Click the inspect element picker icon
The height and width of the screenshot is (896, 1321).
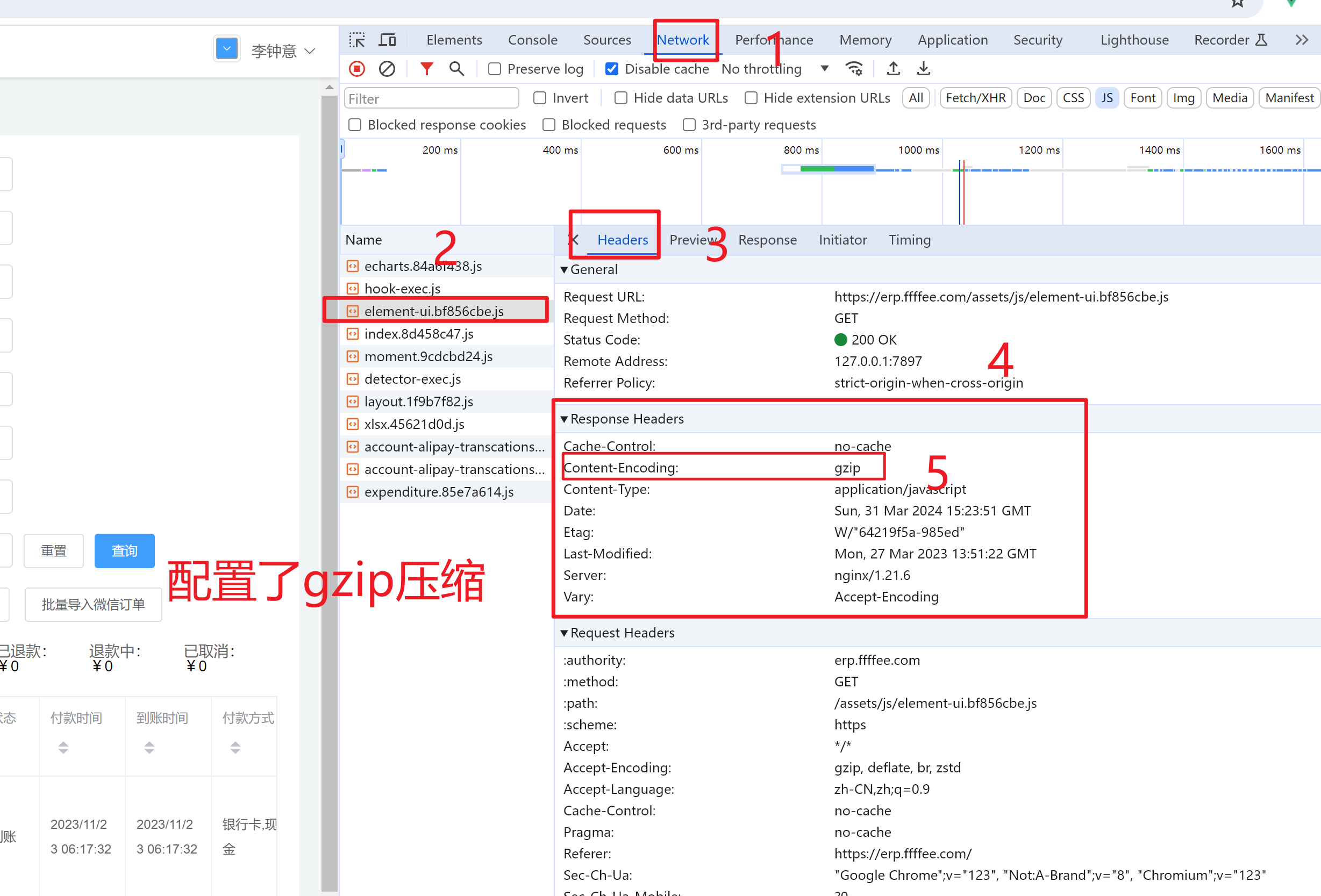(357, 40)
